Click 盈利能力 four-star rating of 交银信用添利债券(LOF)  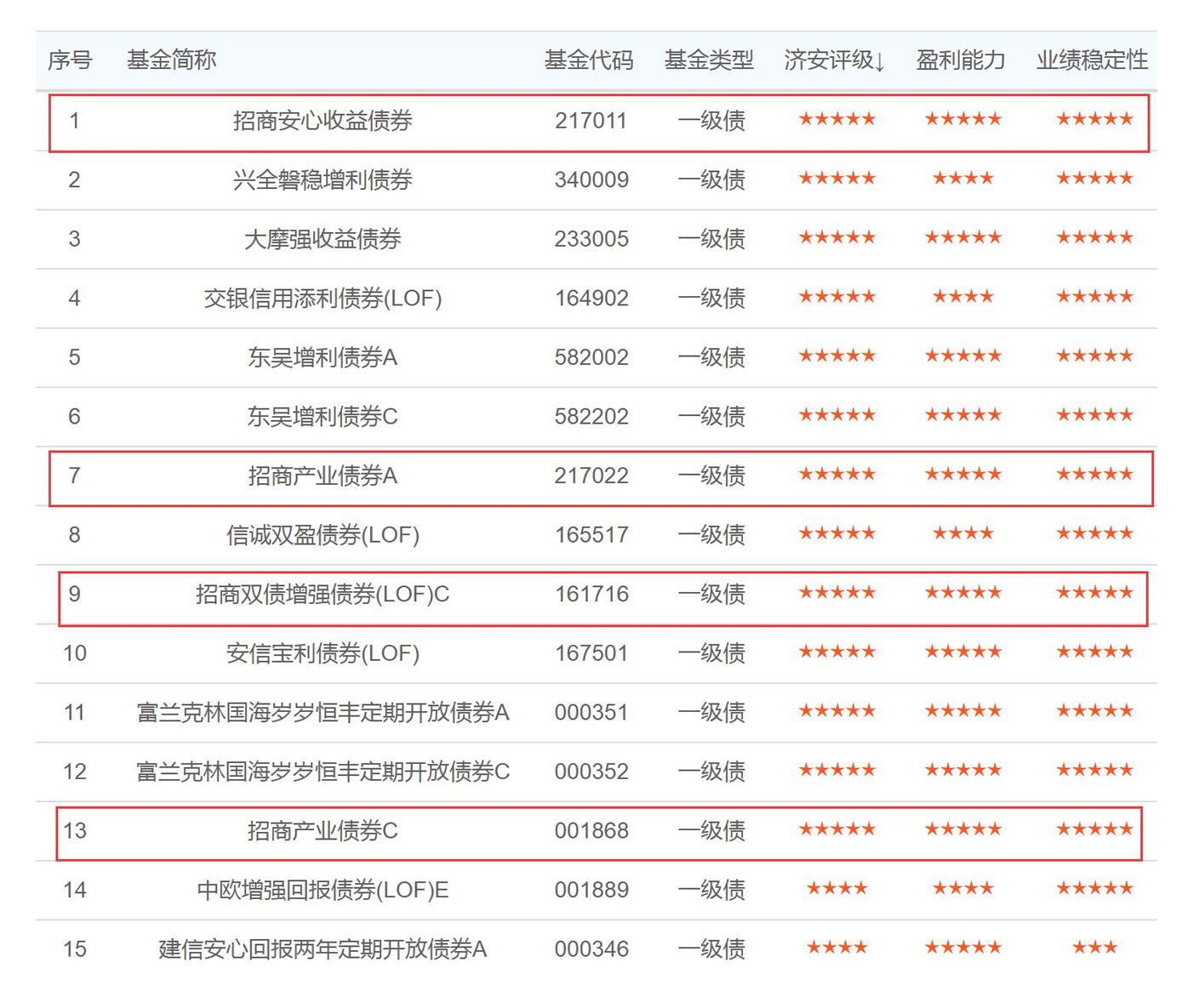tap(962, 297)
